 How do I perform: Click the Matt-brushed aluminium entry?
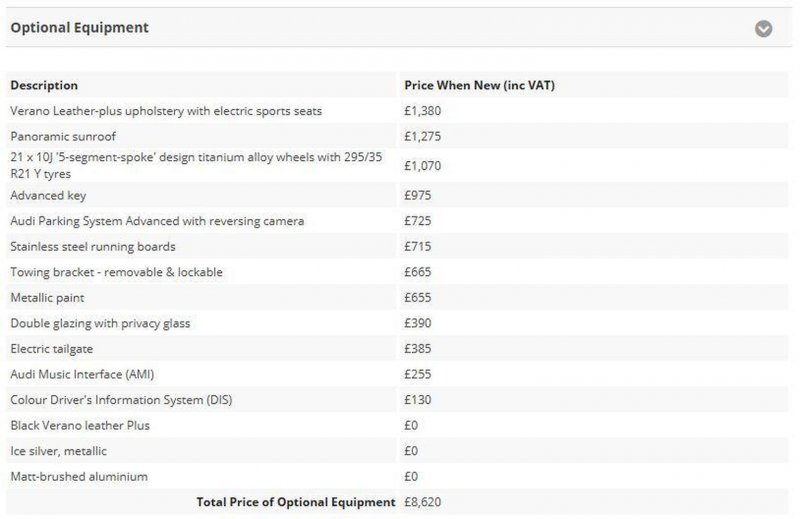(79, 476)
